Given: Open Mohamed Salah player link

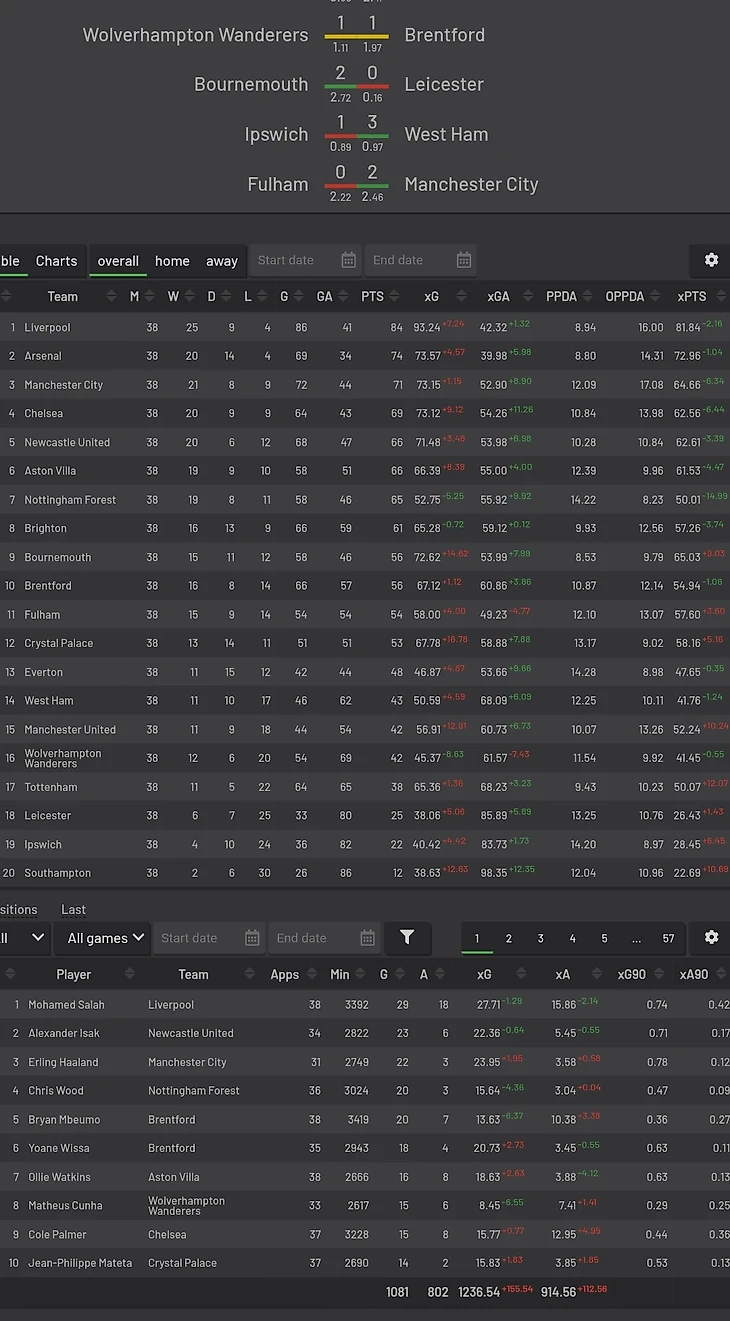Looking at the screenshot, I should pos(66,1004).
